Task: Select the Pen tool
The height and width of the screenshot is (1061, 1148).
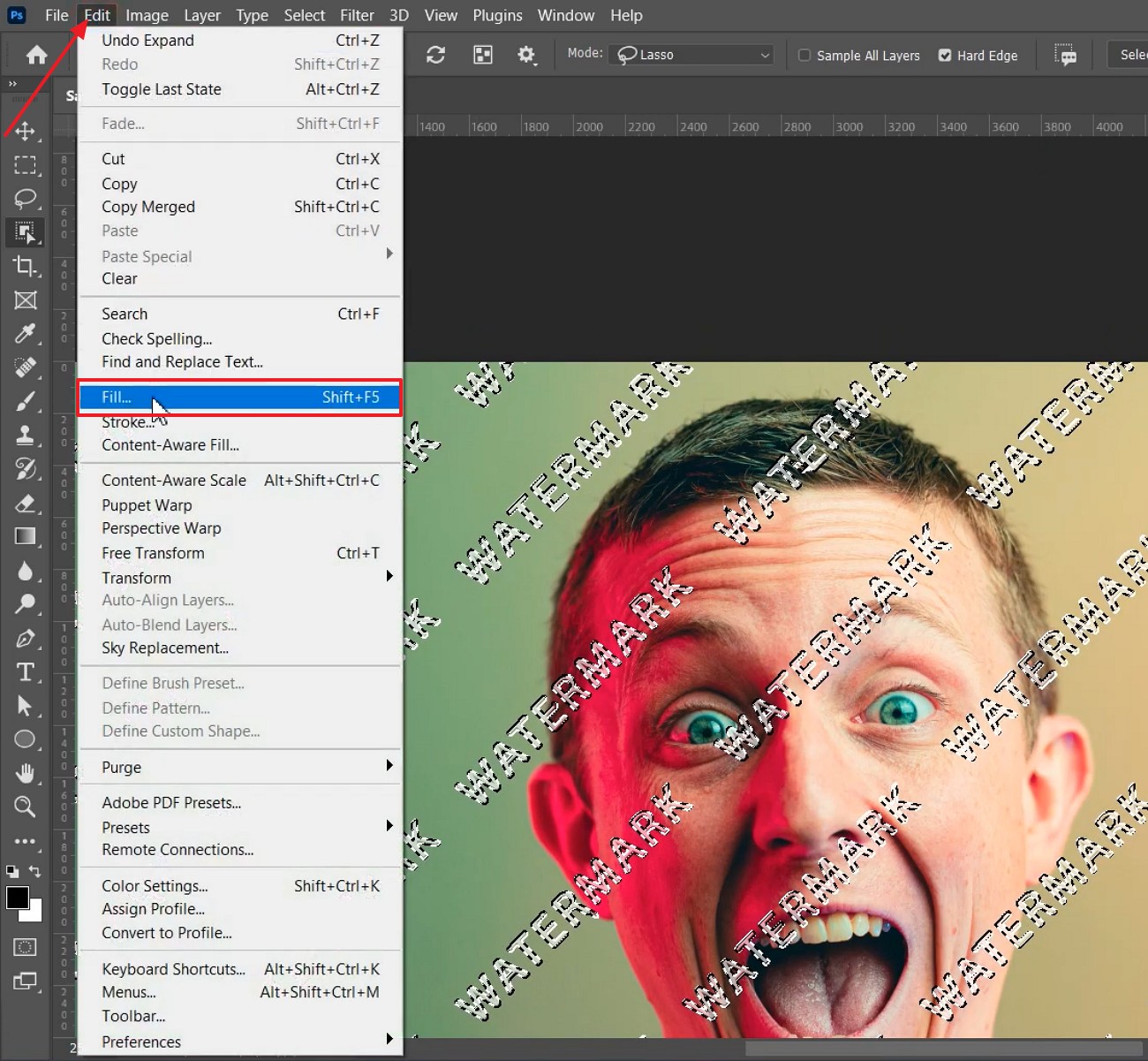Action: pyautogui.click(x=25, y=639)
